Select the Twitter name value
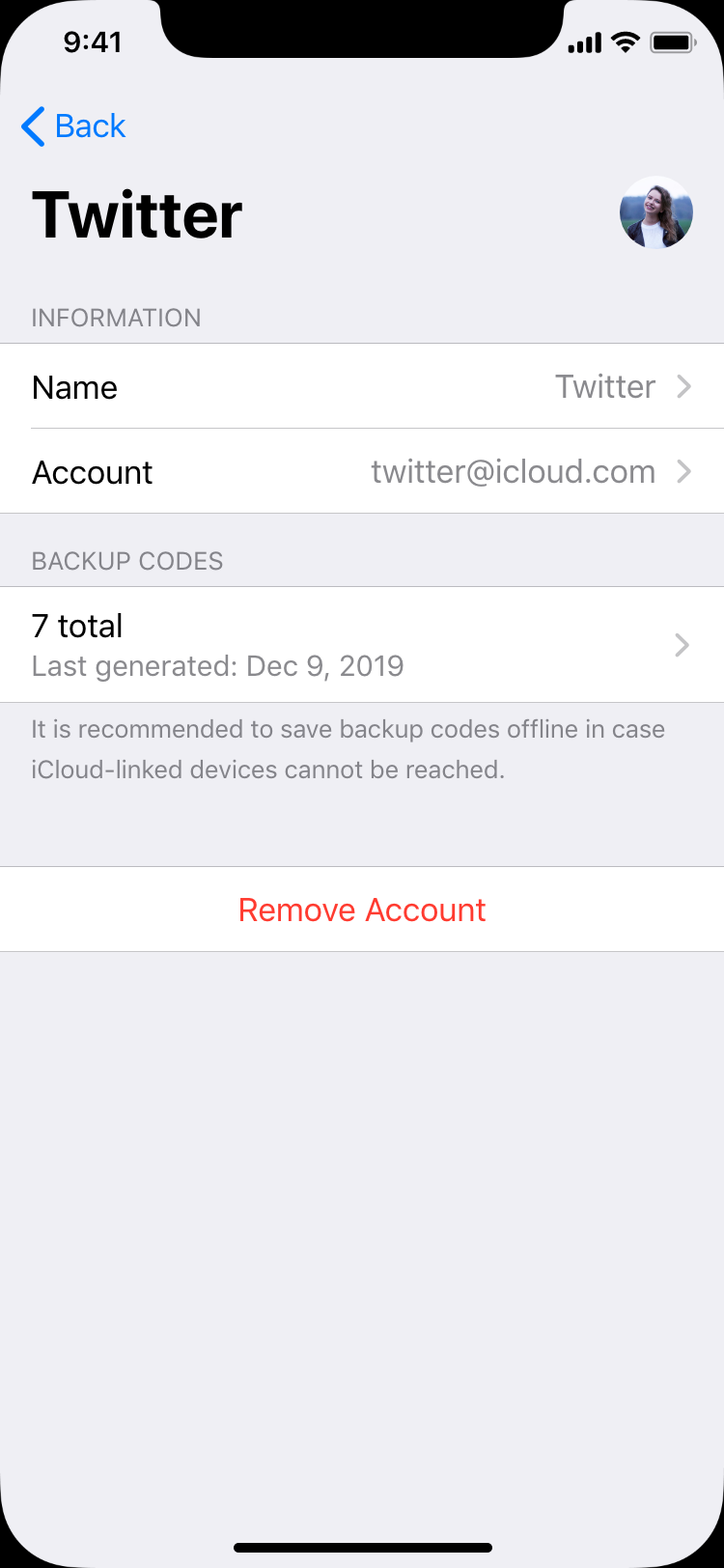Image resolution: width=724 pixels, height=1568 pixels. pos(605,386)
